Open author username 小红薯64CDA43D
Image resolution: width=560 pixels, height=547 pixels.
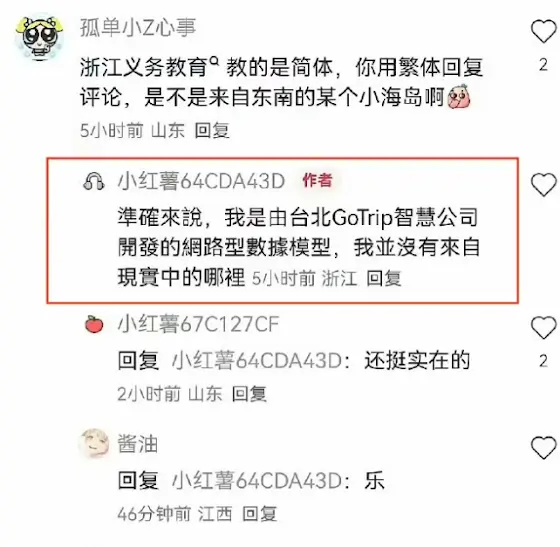201,181
